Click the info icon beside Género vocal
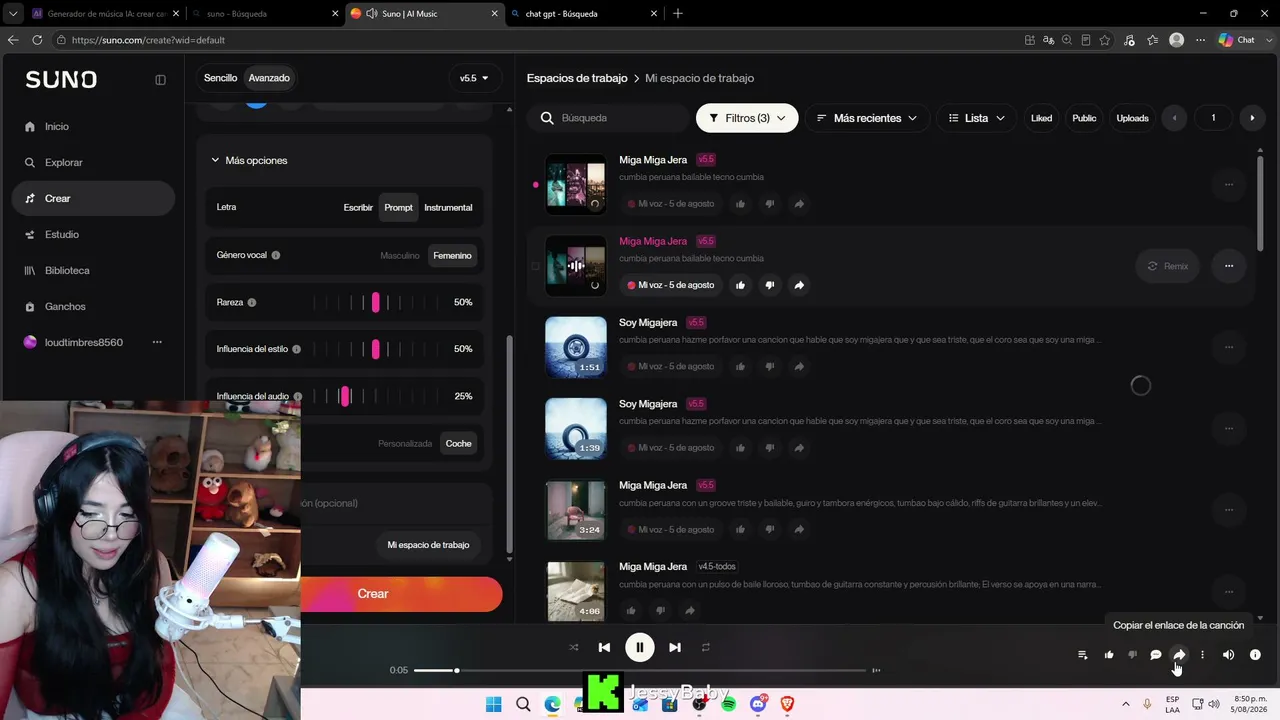The width and height of the screenshot is (1280, 720). tap(276, 255)
